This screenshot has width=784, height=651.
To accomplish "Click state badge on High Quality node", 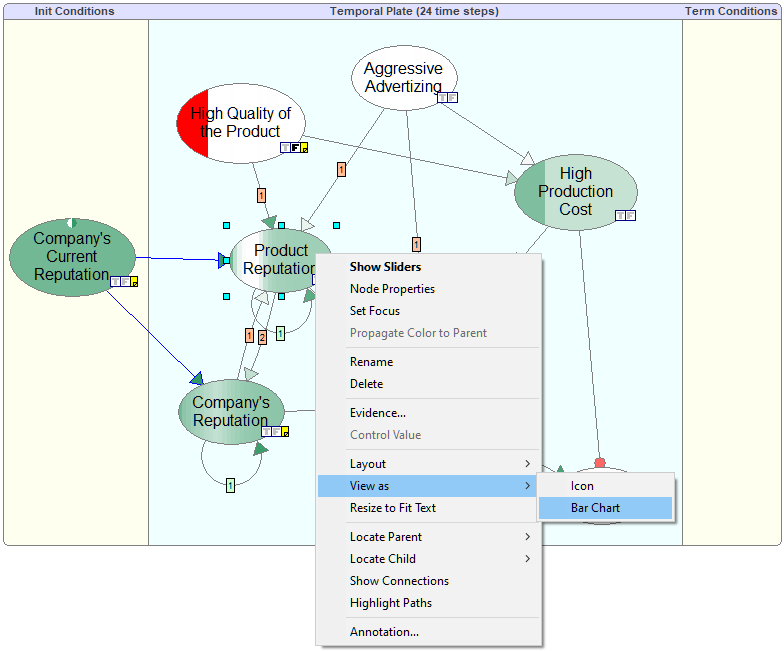I will tap(294, 148).
